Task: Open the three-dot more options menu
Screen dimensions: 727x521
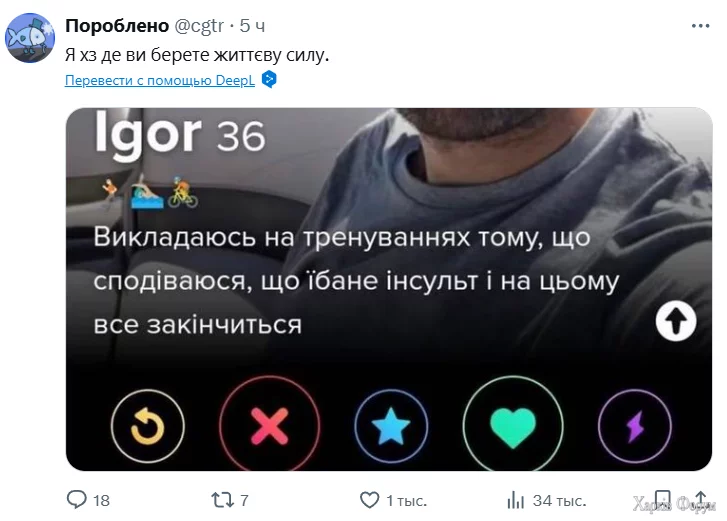Action: click(x=700, y=26)
